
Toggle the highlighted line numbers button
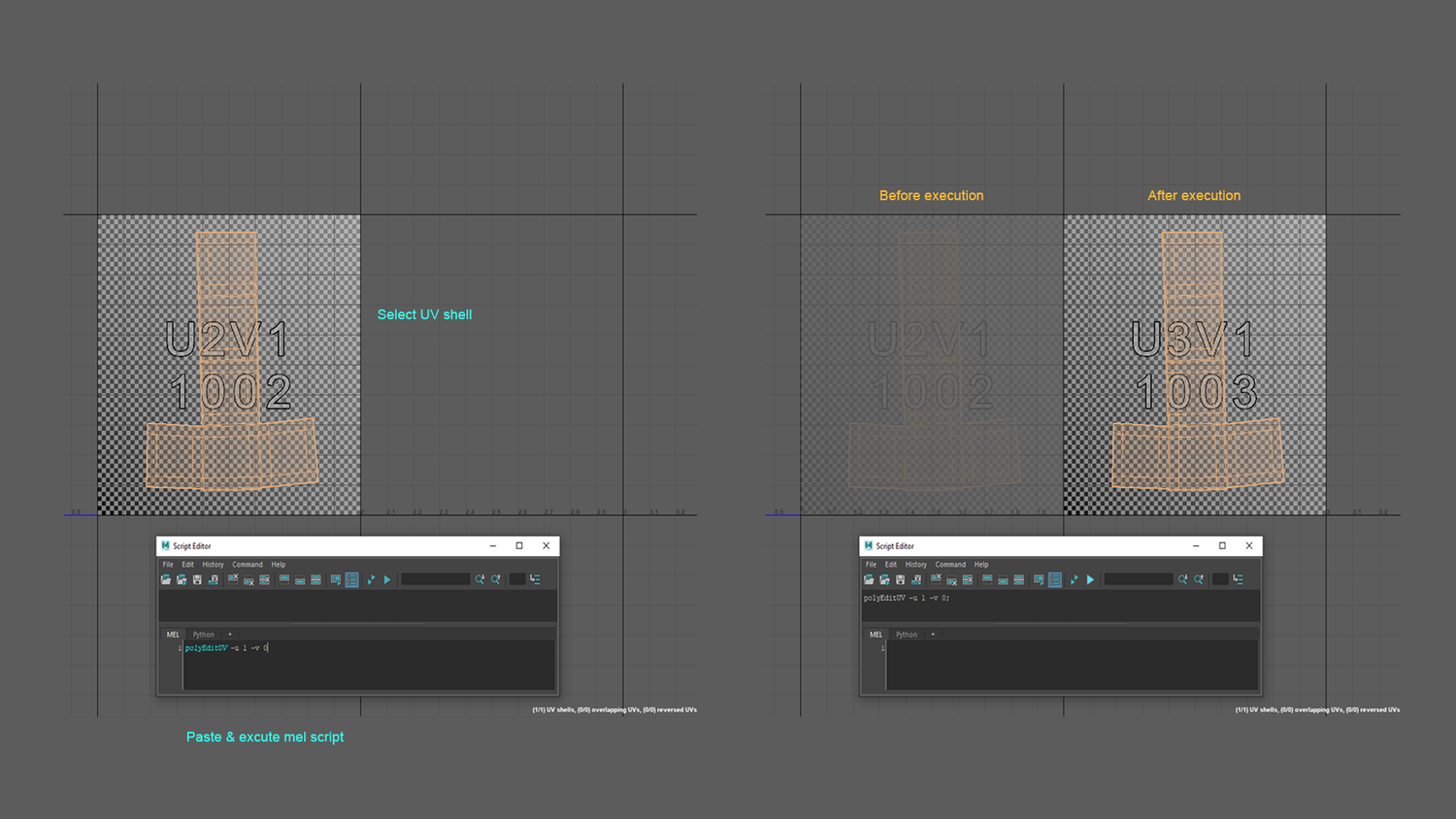click(351, 579)
